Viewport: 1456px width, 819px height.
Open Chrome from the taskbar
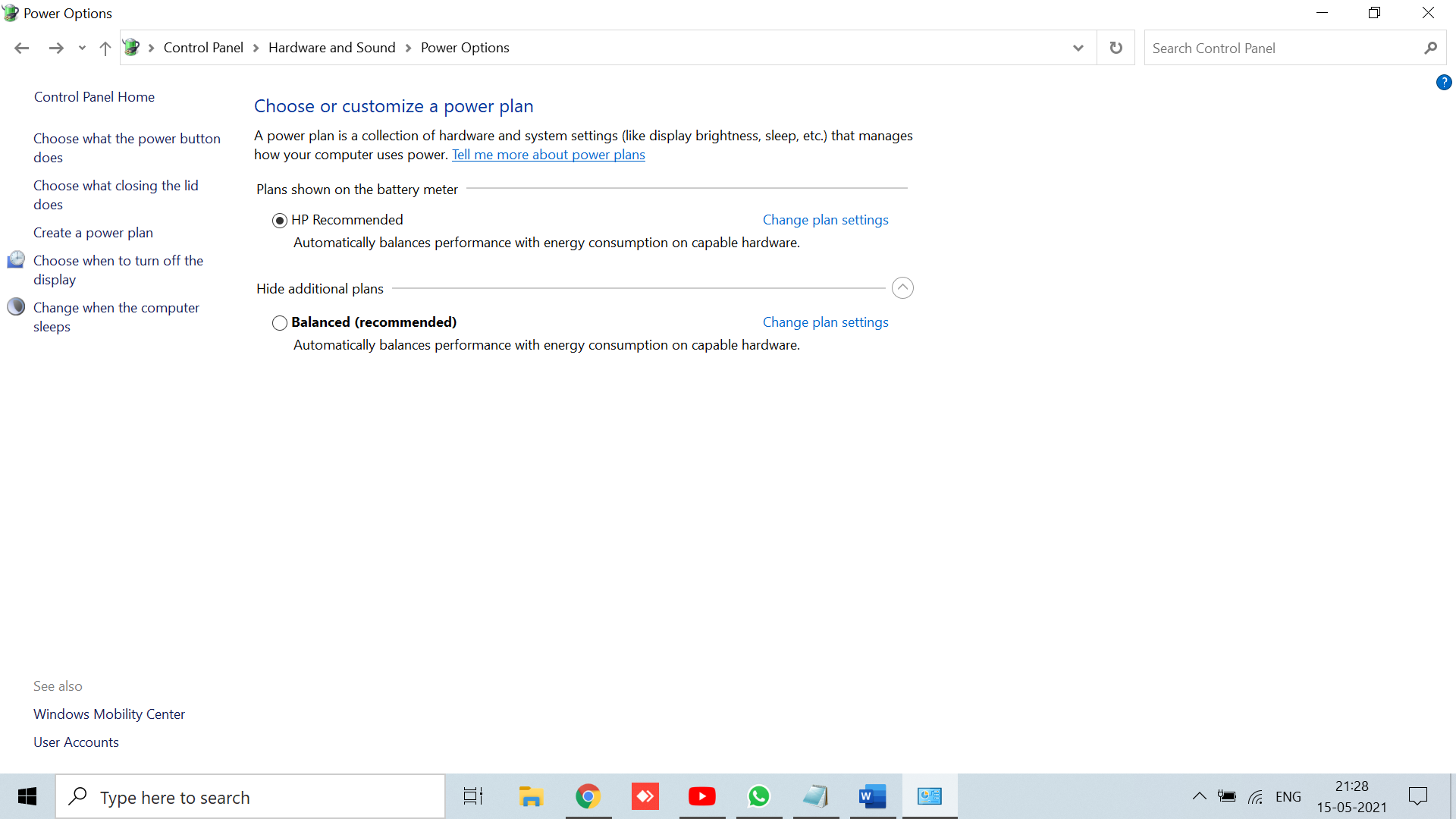[x=588, y=796]
